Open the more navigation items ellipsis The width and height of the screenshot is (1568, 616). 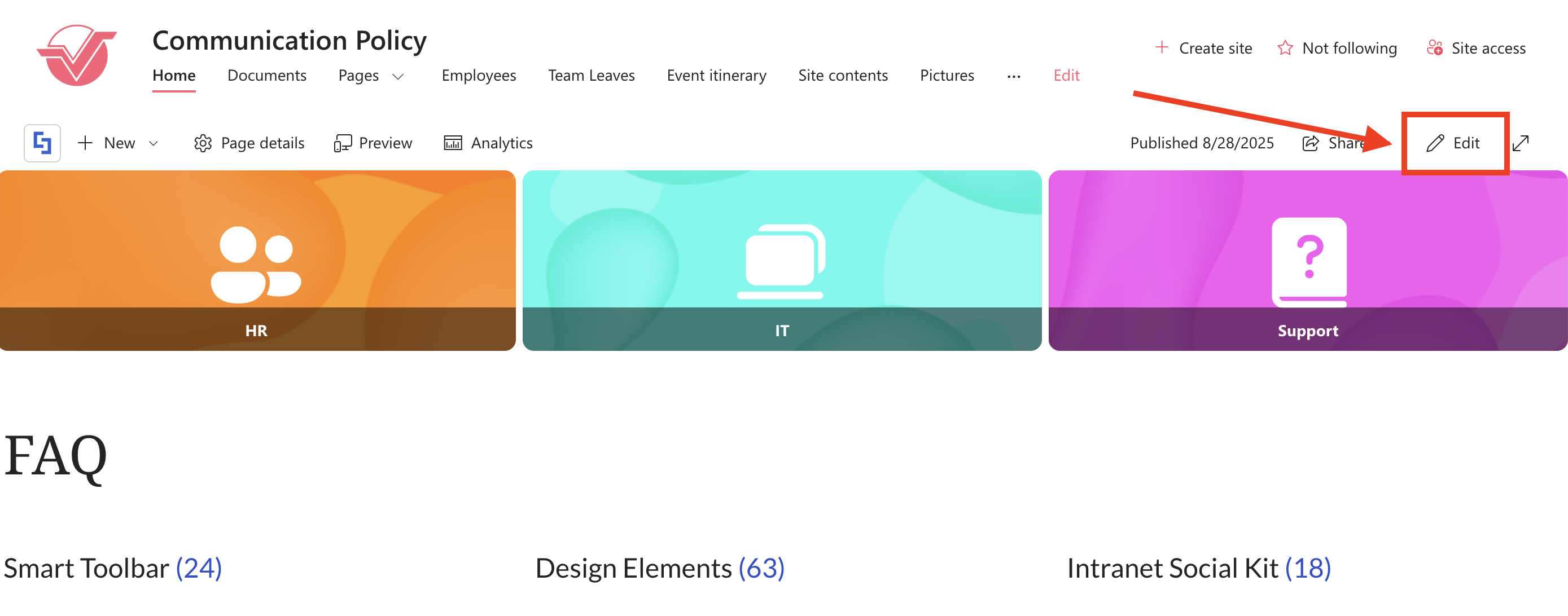(x=1014, y=77)
